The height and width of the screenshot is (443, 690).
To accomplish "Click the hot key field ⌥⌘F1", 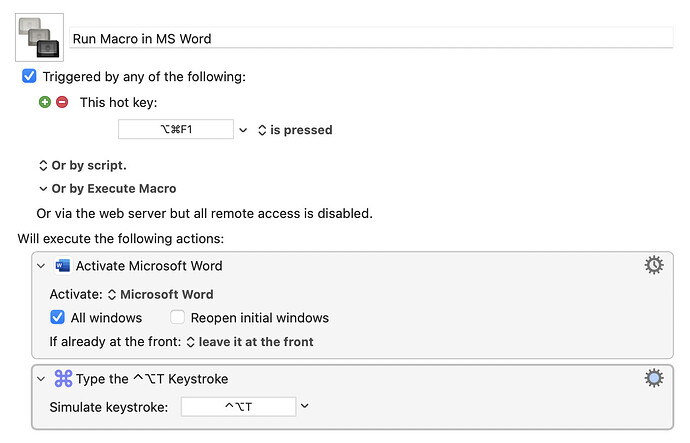I will pos(176,129).
